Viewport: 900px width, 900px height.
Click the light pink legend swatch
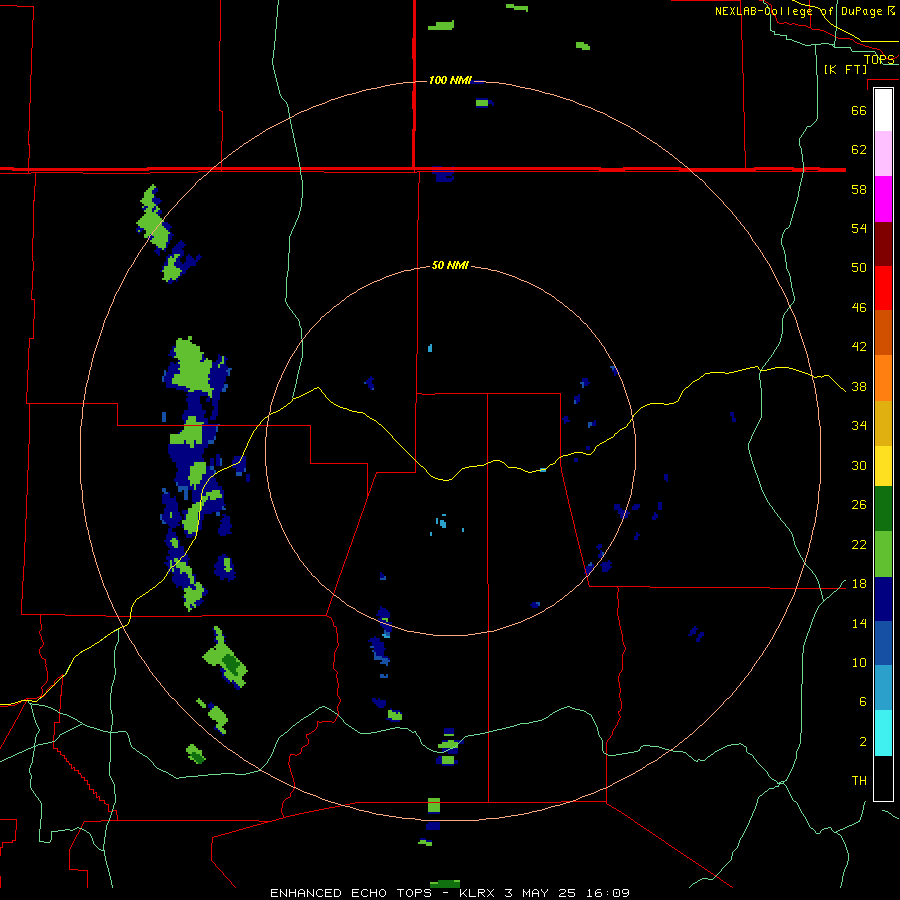tap(883, 153)
